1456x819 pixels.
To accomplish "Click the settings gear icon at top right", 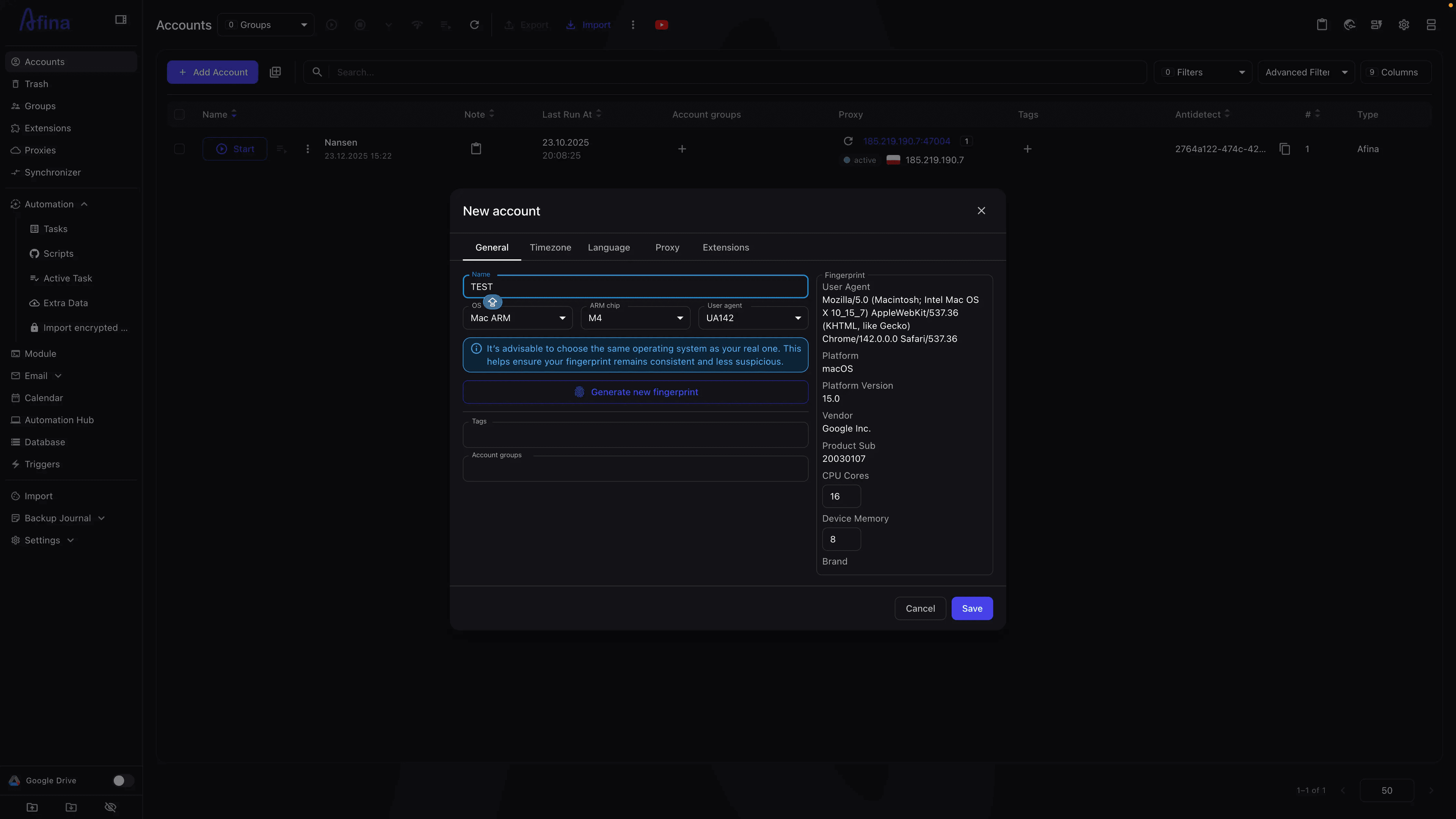I will coord(1403,24).
